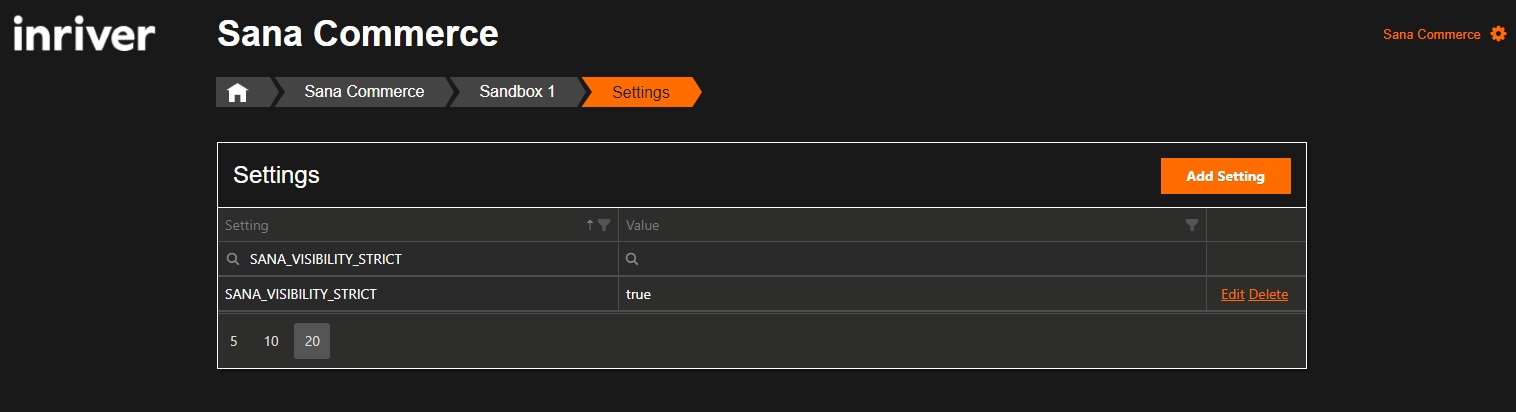Delete the SANA_VISIBILITY_STRICT setting
The width and height of the screenshot is (1516, 412).
tap(1268, 294)
